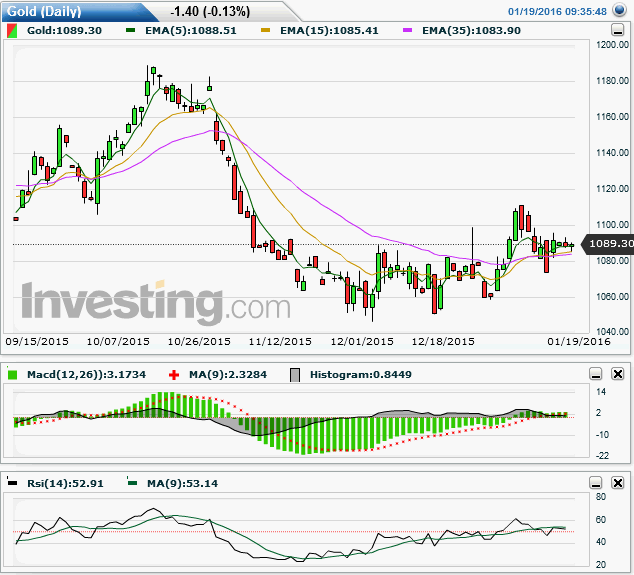This screenshot has height=575, width=634.
Task: Close the RSI indicator panel
Action: [x=618, y=483]
